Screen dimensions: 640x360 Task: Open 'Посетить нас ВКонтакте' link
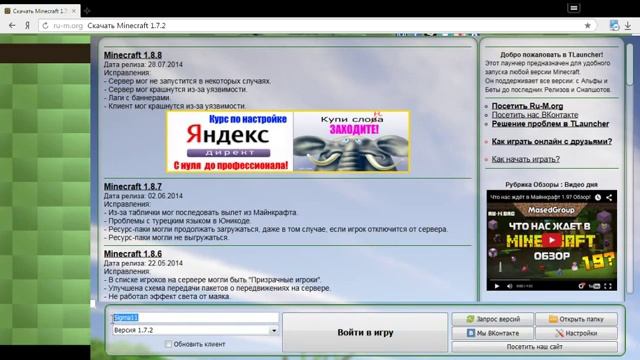tap(535, 115)
